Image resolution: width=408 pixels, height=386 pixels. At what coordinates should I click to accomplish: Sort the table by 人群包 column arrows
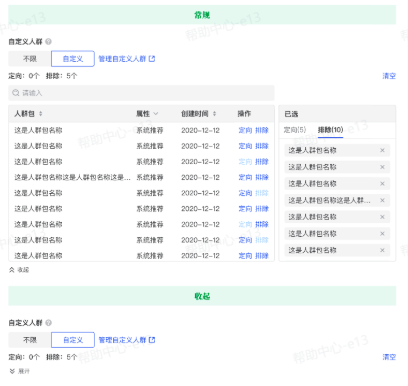point(41,114)
